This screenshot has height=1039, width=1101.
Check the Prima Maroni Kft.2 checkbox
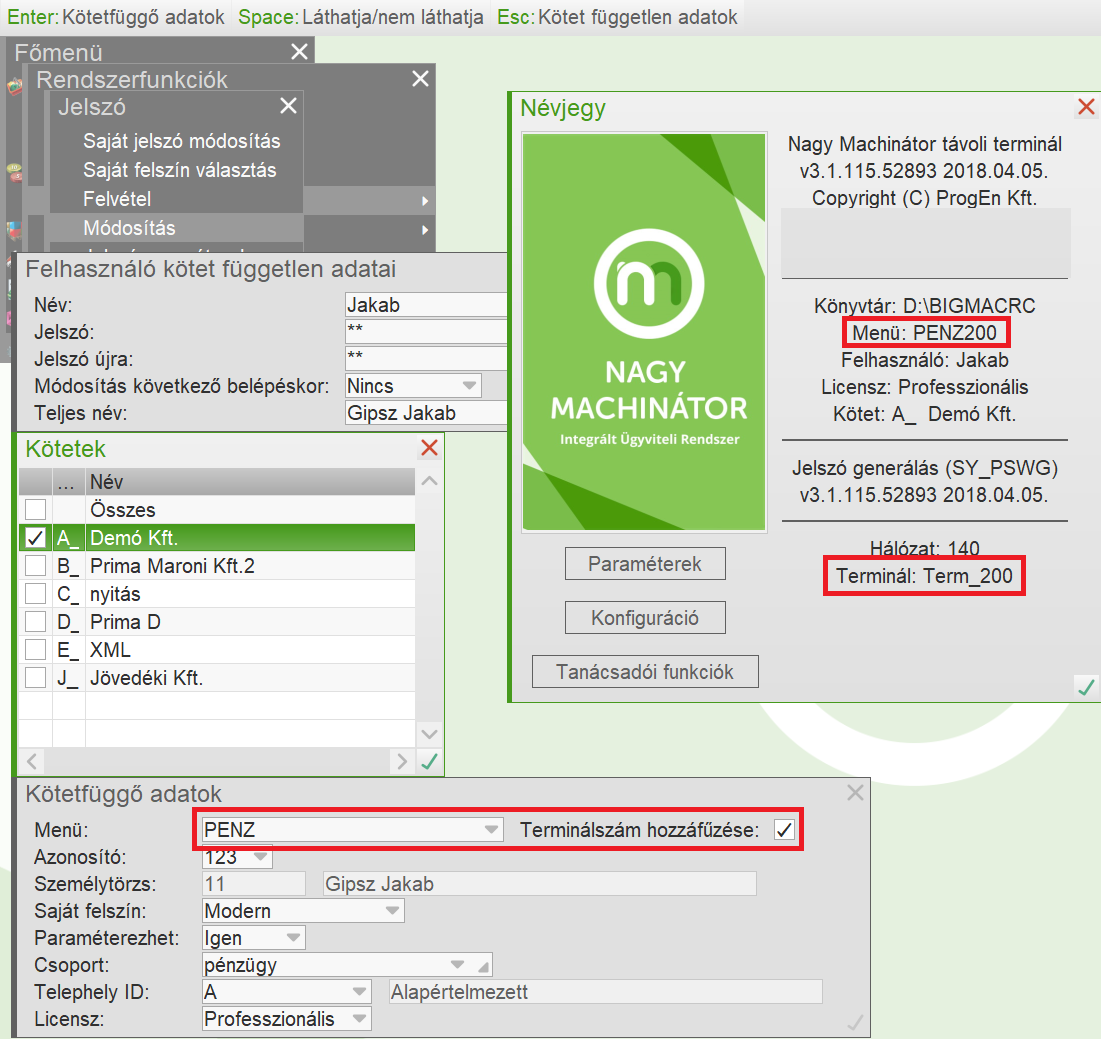[35, 566]
